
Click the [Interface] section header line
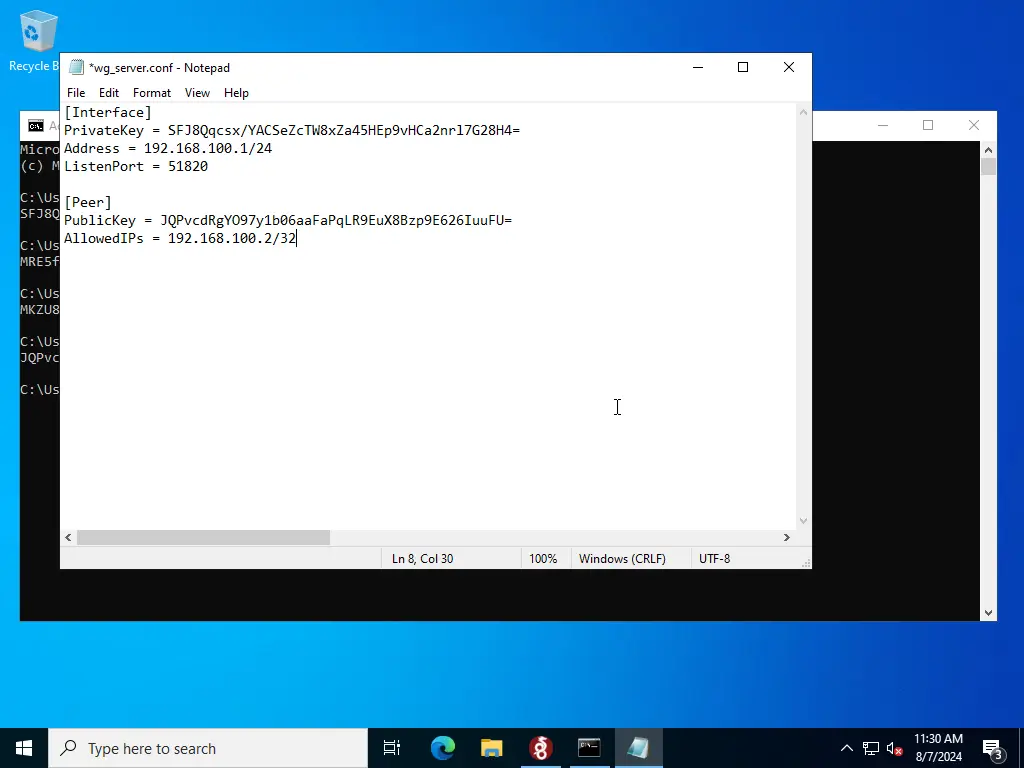[108, 112]
